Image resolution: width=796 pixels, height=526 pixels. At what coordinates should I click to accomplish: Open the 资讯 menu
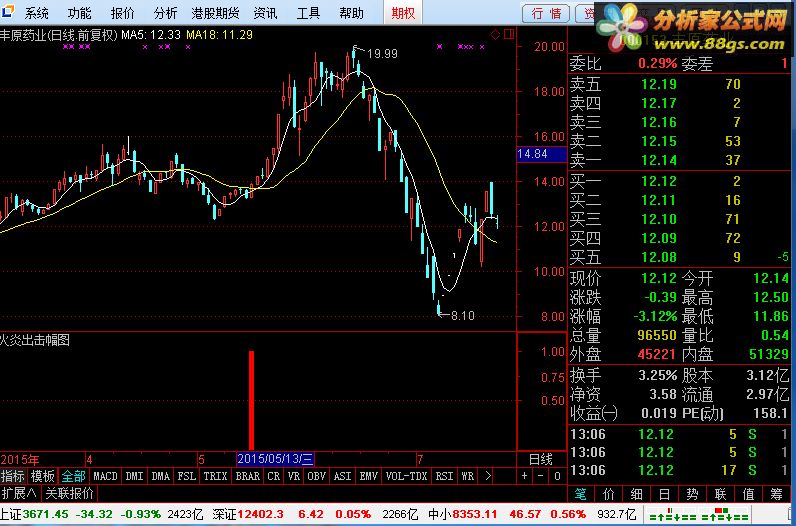tap(266, 13)
